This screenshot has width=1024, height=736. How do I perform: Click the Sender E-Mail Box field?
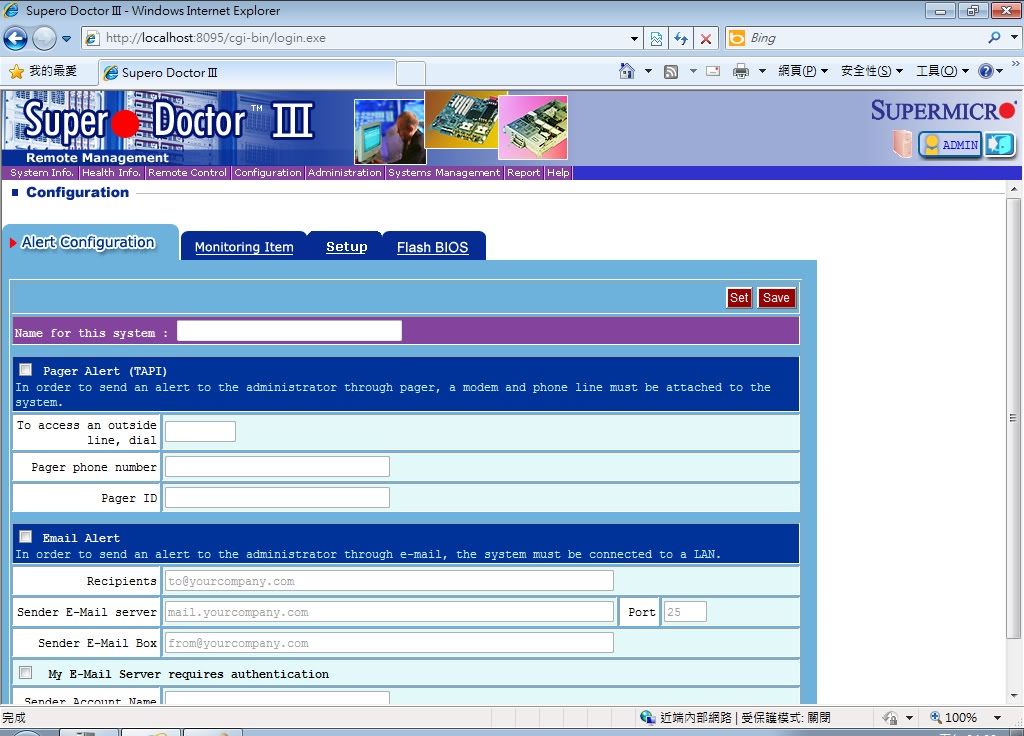tap(389, 643)
